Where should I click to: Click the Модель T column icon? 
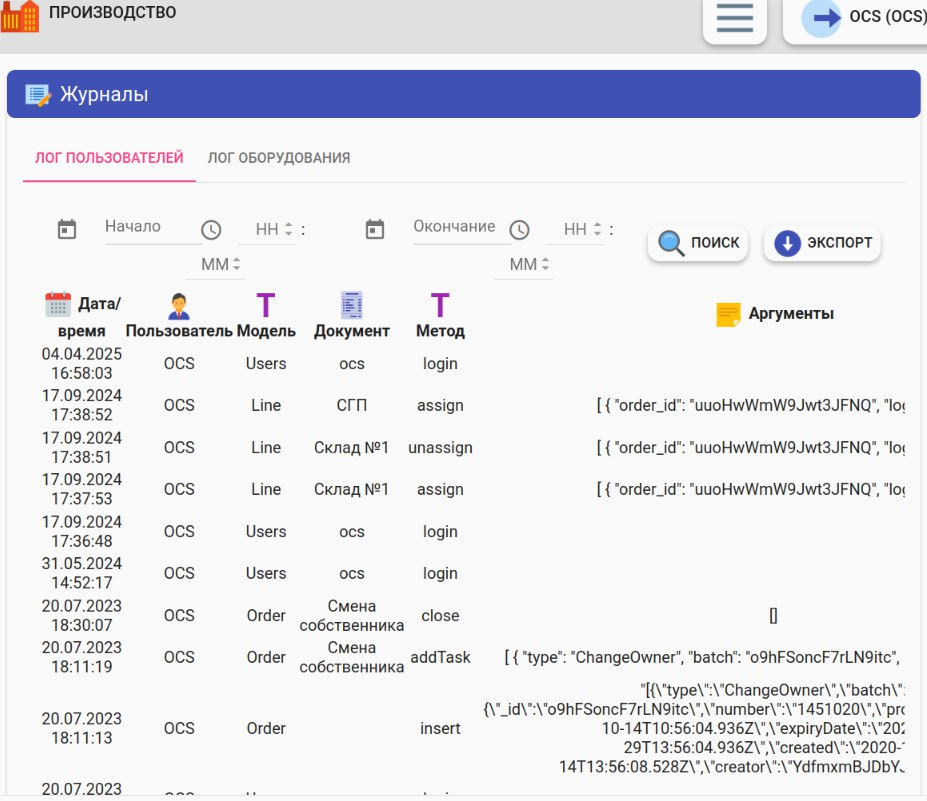click(x=265, y=305)
